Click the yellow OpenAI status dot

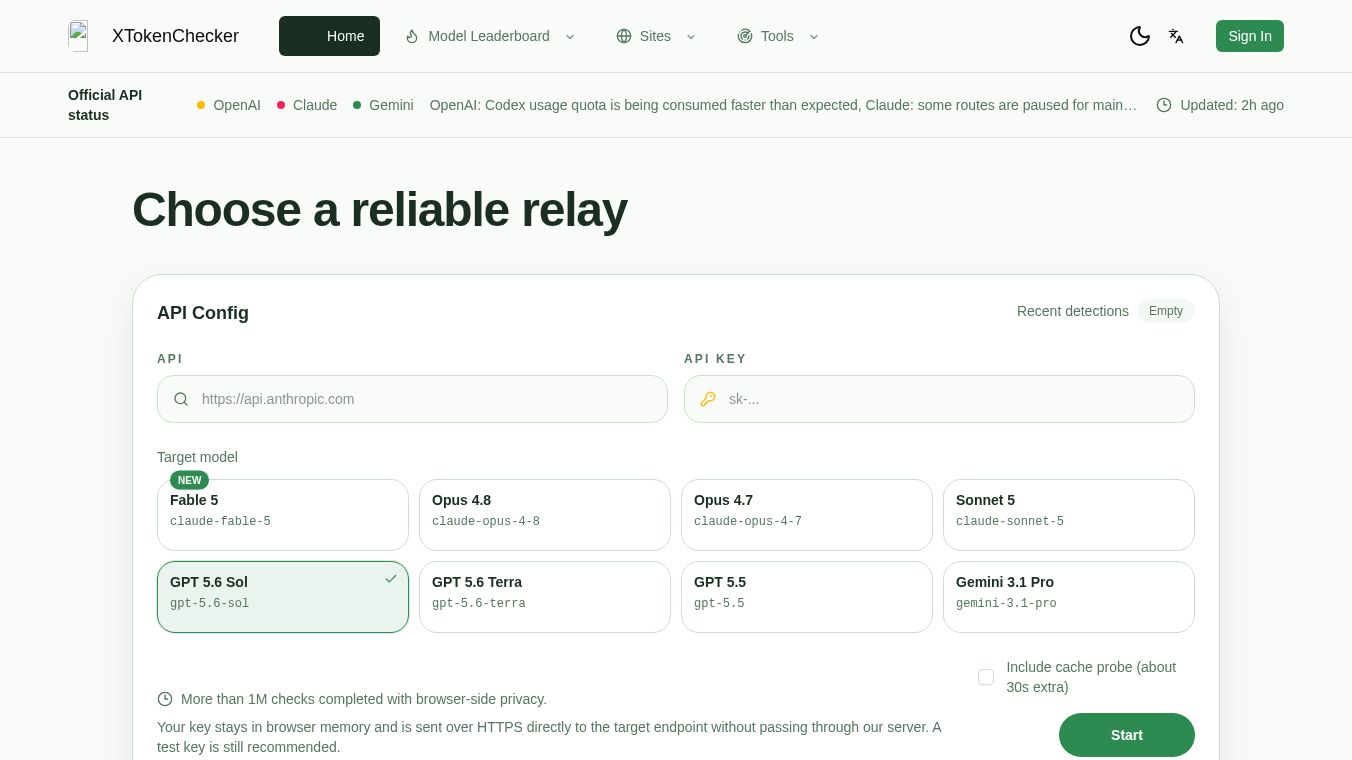click(x=201, y=105)
